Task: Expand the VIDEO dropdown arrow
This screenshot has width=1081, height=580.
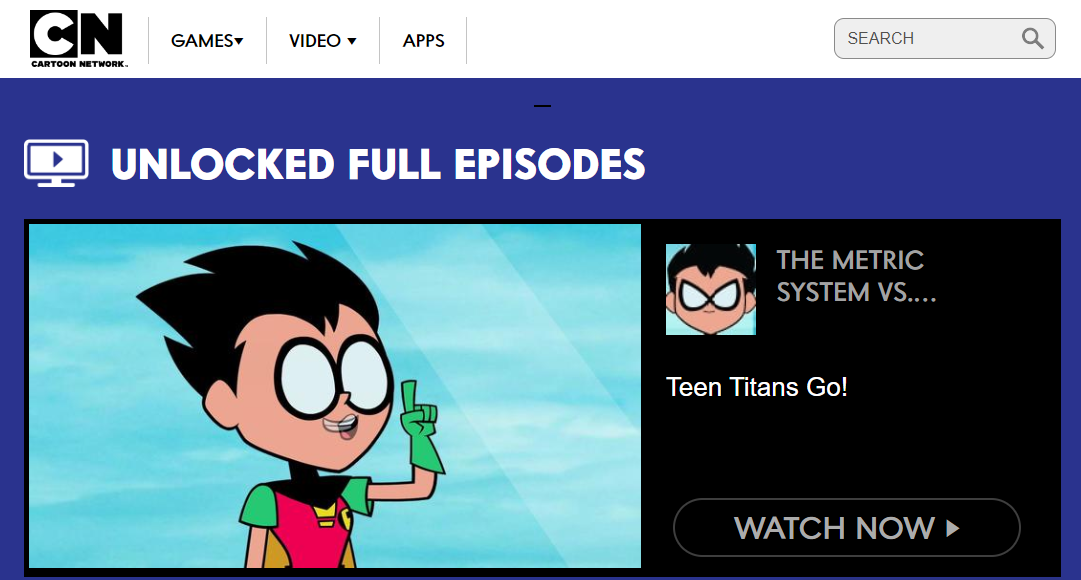Action: [352, 41]
